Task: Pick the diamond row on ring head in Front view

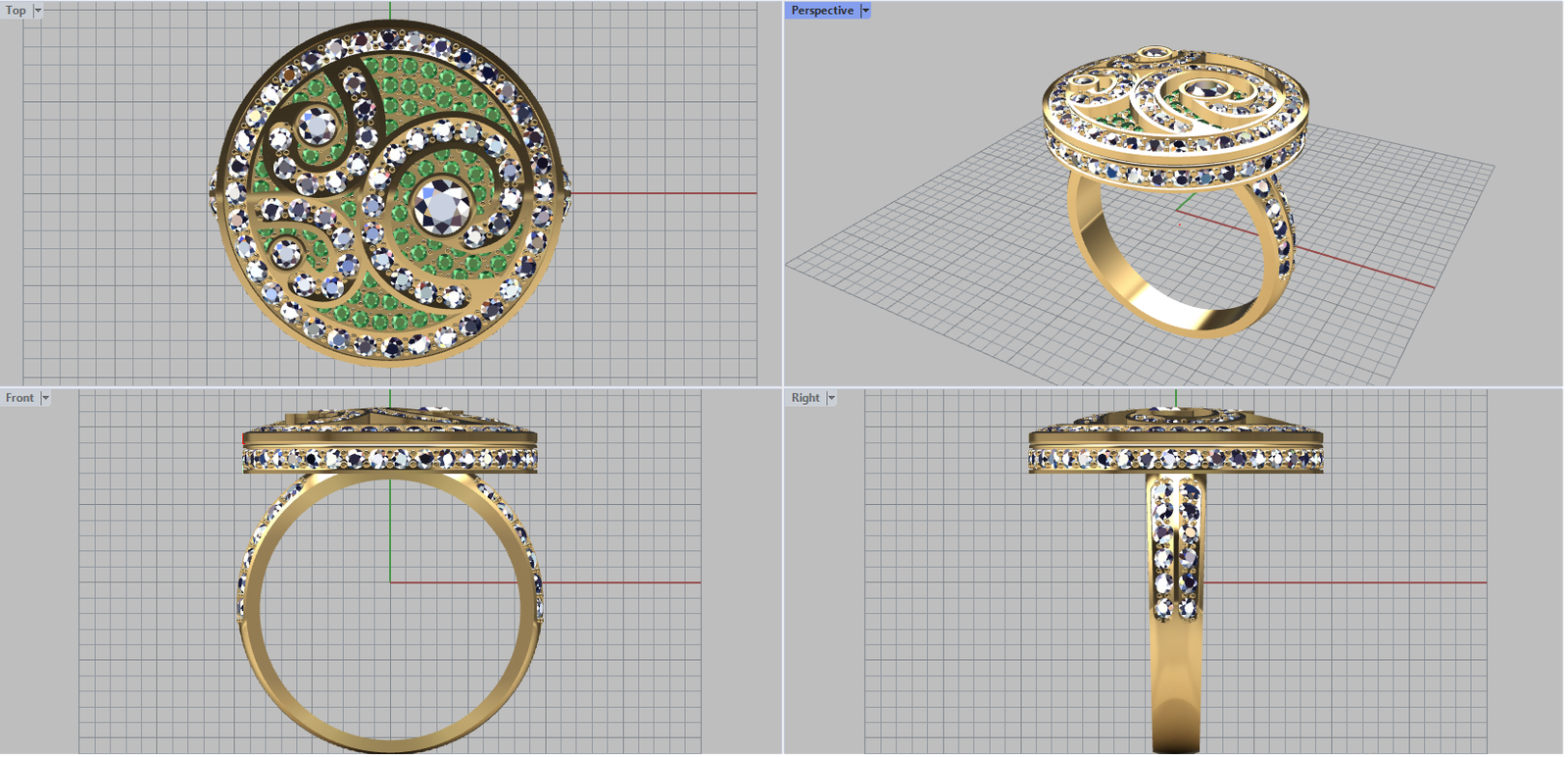Action: [x=390, y=459]
